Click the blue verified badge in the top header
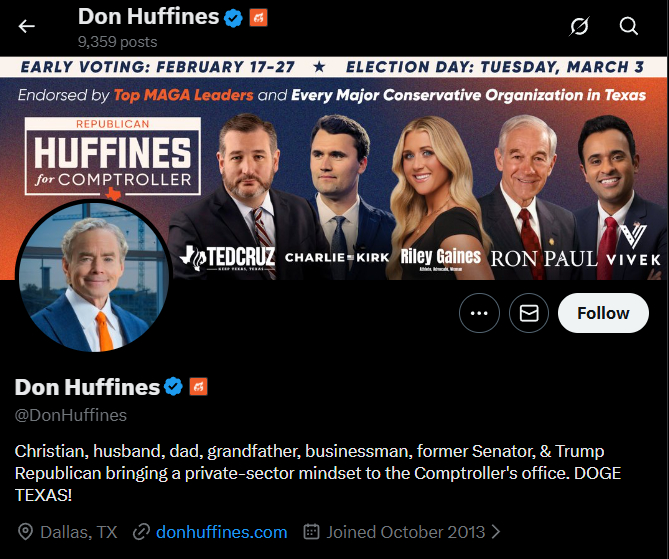 coord(233,17)
